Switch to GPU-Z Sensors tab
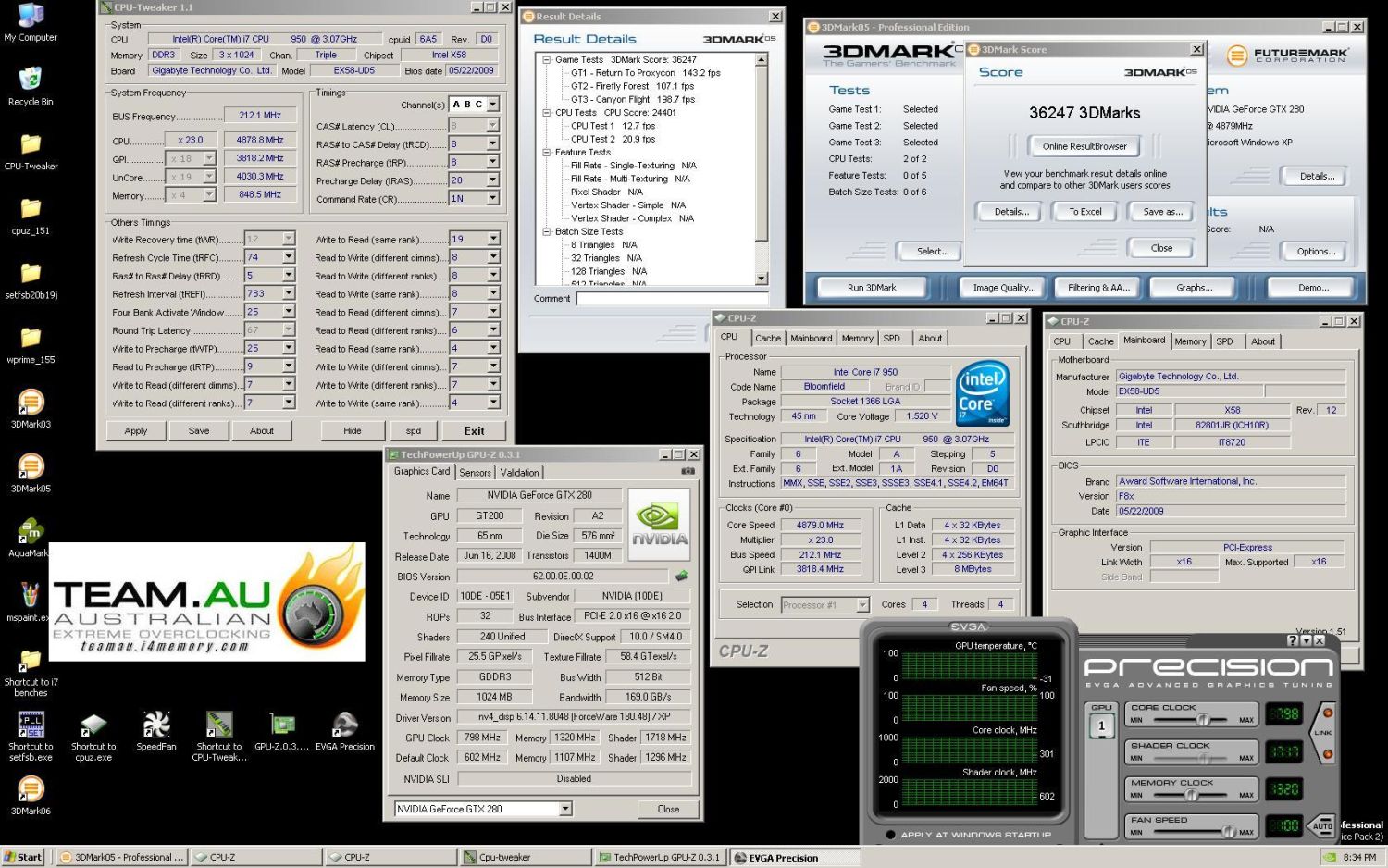Viewport: 1388px width, 868px height. [476, 473]
